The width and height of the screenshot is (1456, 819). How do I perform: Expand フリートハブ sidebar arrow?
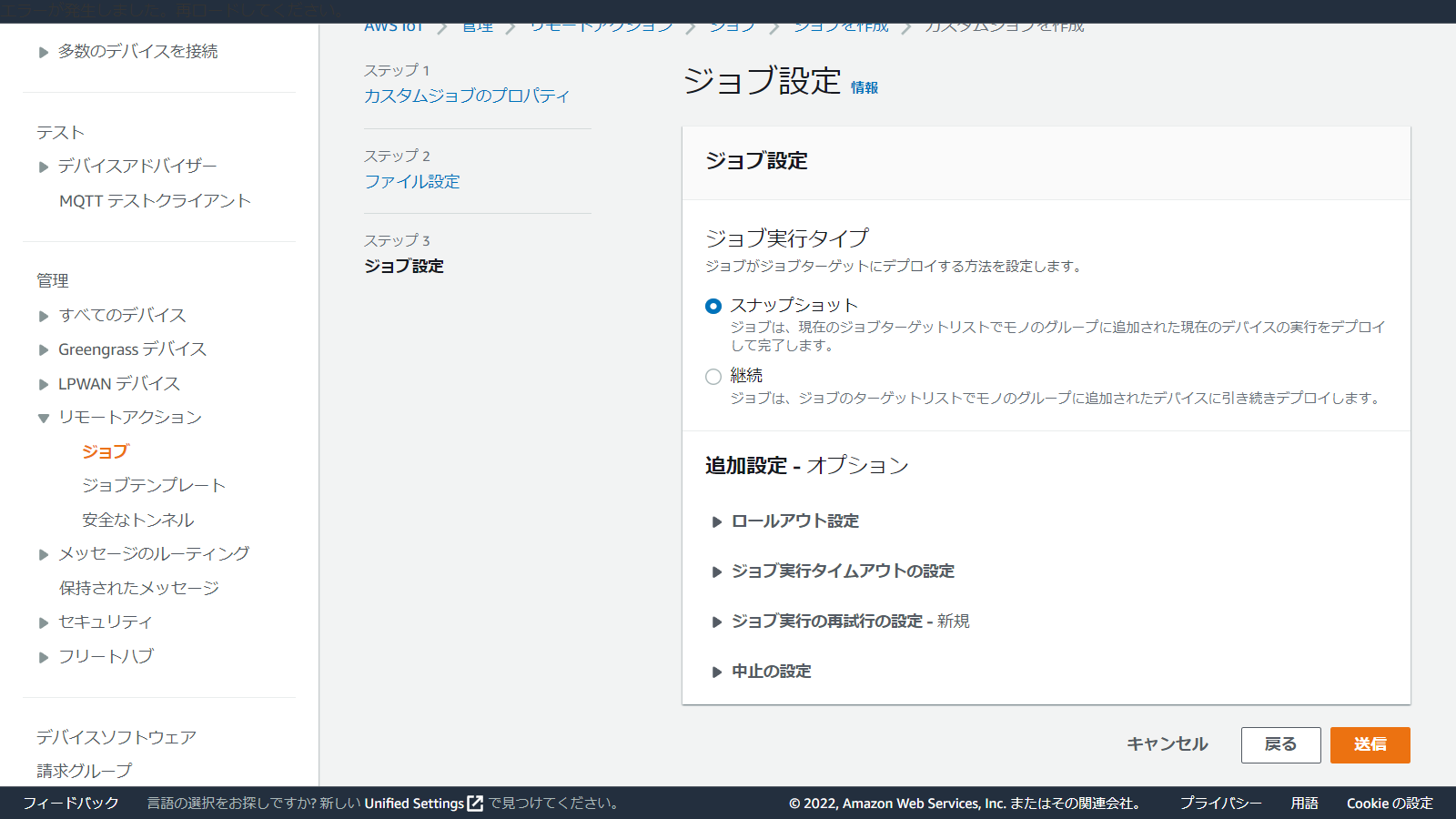tap(44, 657)
